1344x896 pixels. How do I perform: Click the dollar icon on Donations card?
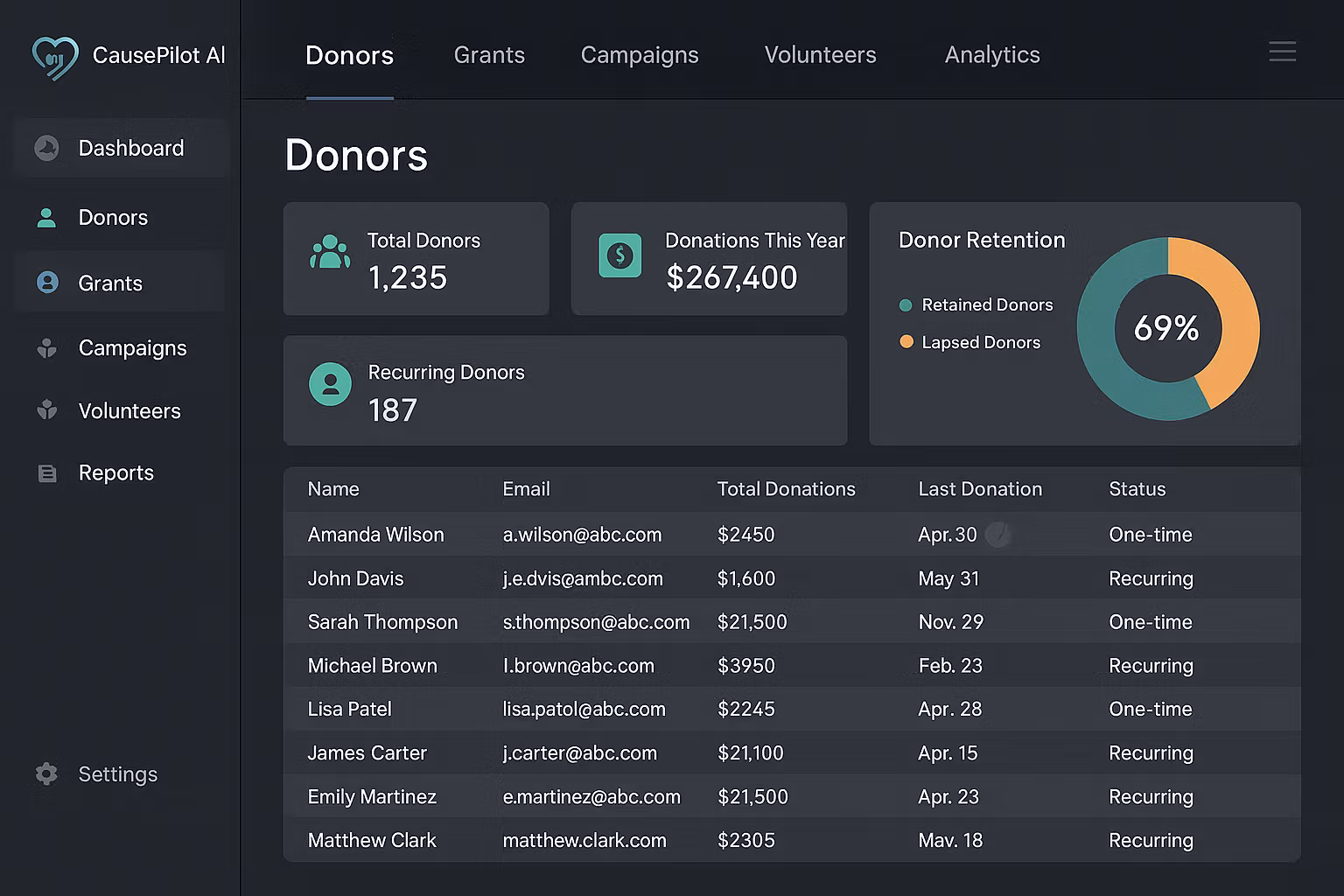pos(619,255)
